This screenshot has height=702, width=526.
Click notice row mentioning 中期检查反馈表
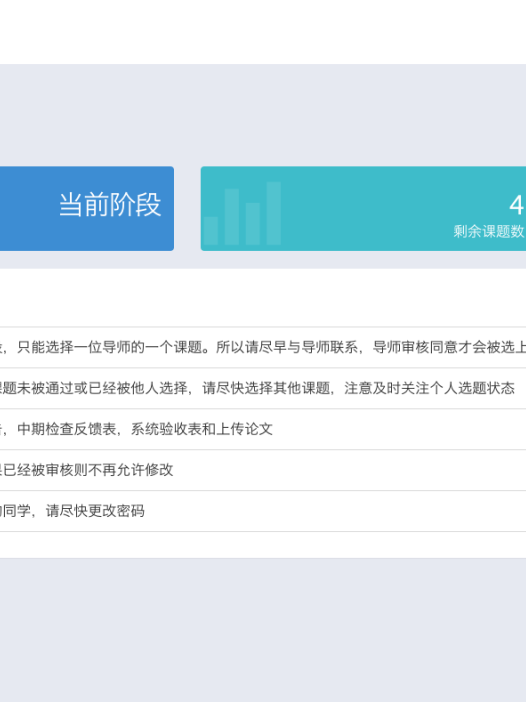pyautogui.click(x=263, y=429)
